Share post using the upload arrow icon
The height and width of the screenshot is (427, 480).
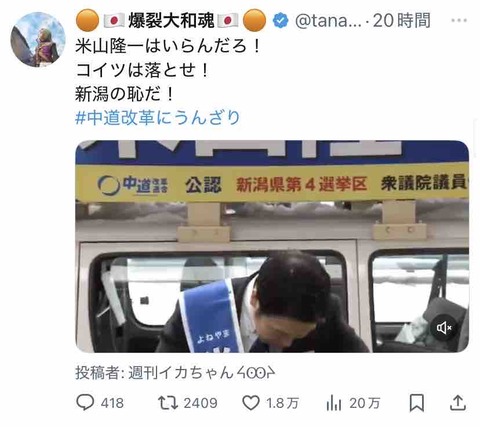pos(458,403)
